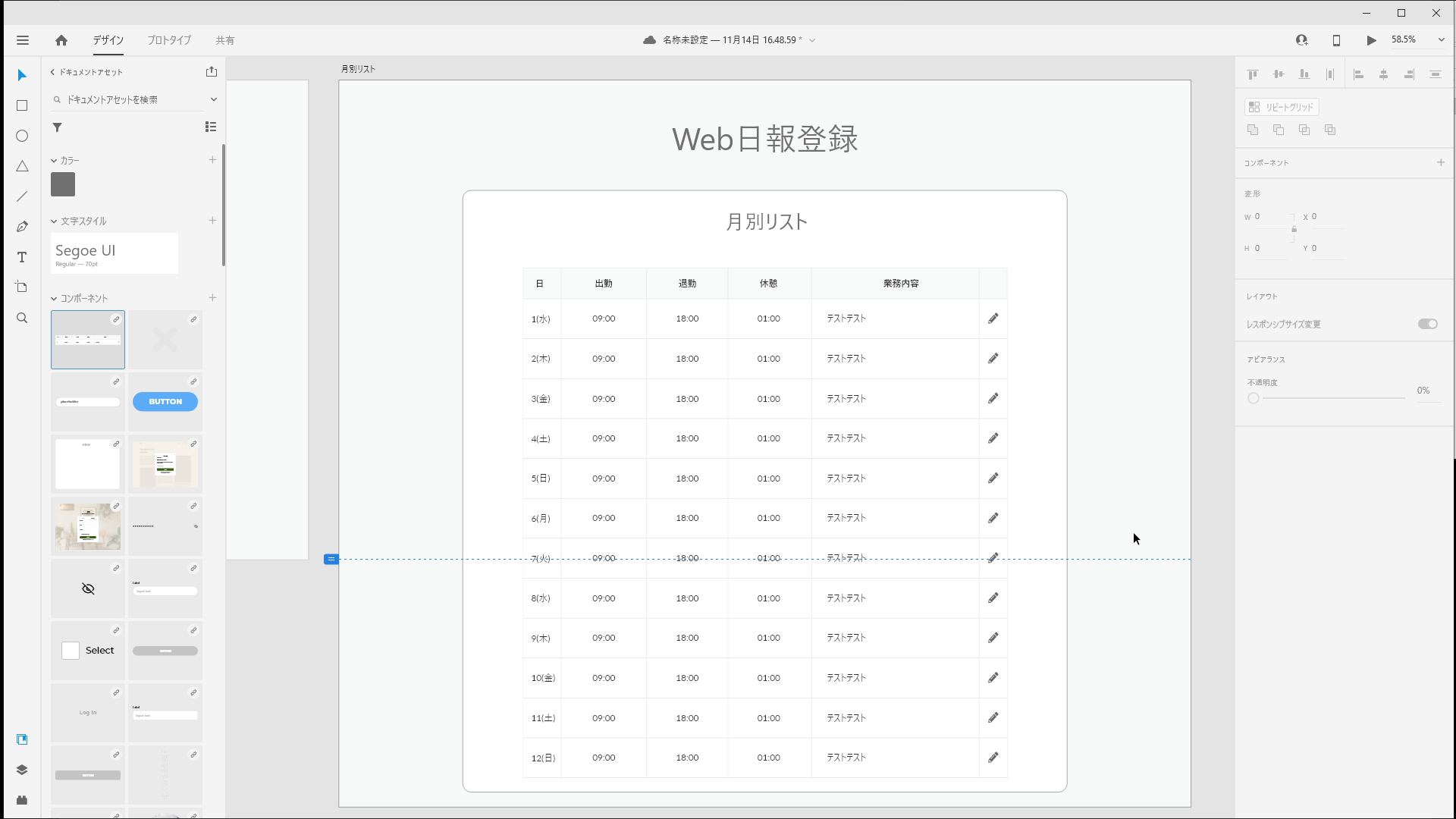
Task: Open the hamburger main menu
Action: [23, 40]
